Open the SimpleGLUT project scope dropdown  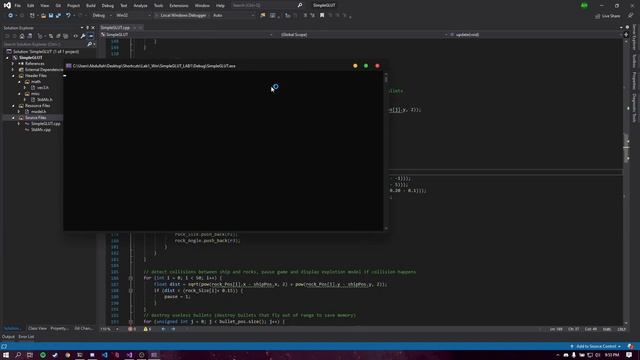click(x=187, y=35)
